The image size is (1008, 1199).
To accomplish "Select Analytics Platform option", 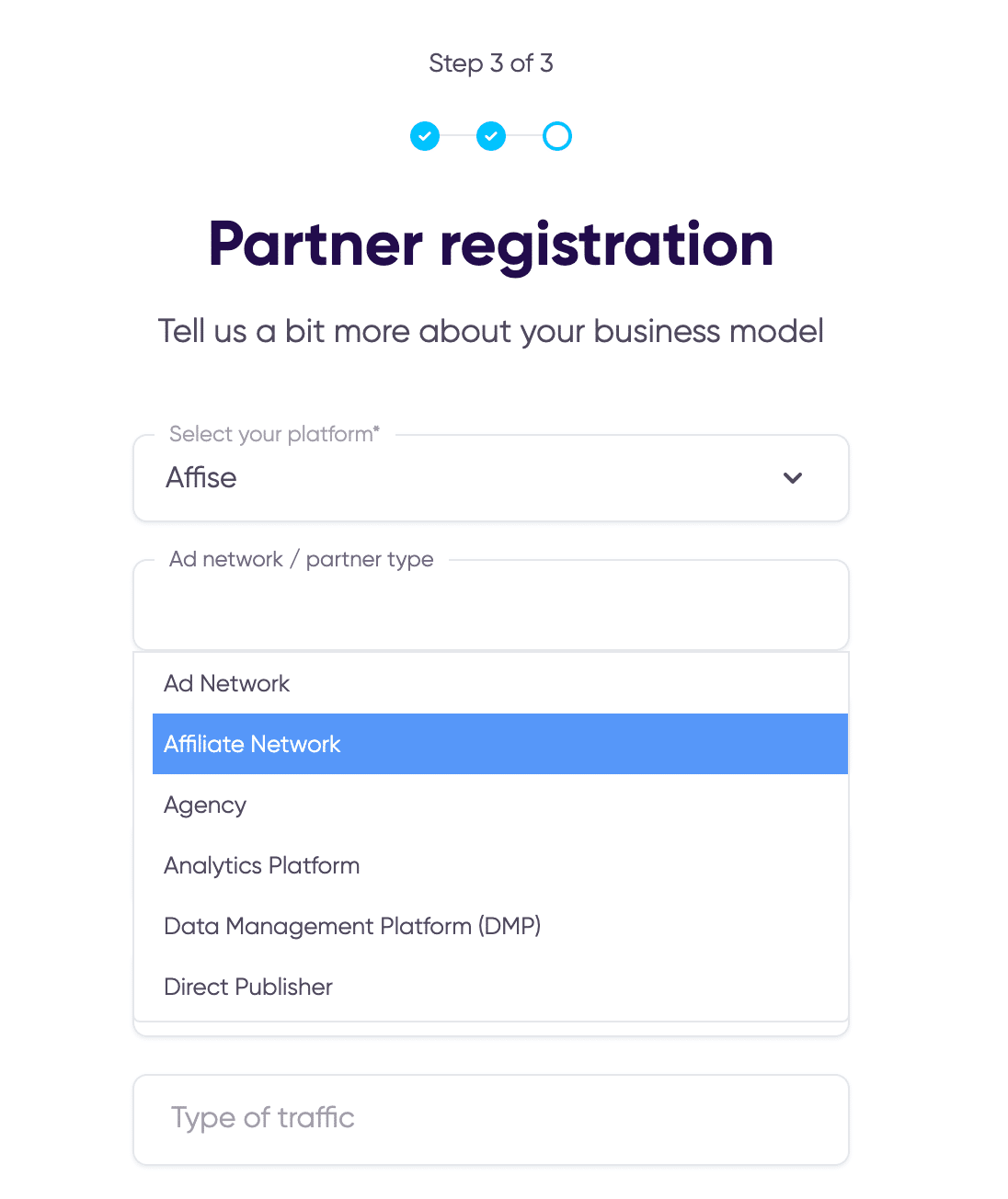I will pos(262,865).
